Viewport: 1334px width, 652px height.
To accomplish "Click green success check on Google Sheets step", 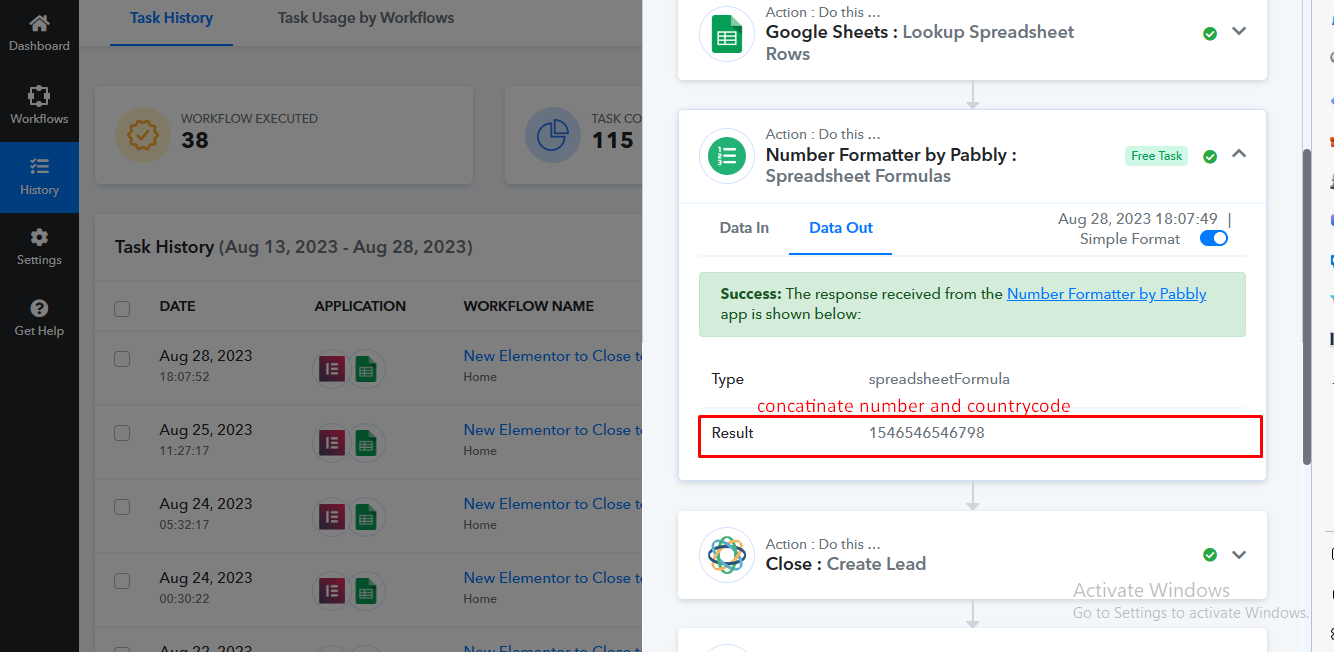I will pos(1210,34).
